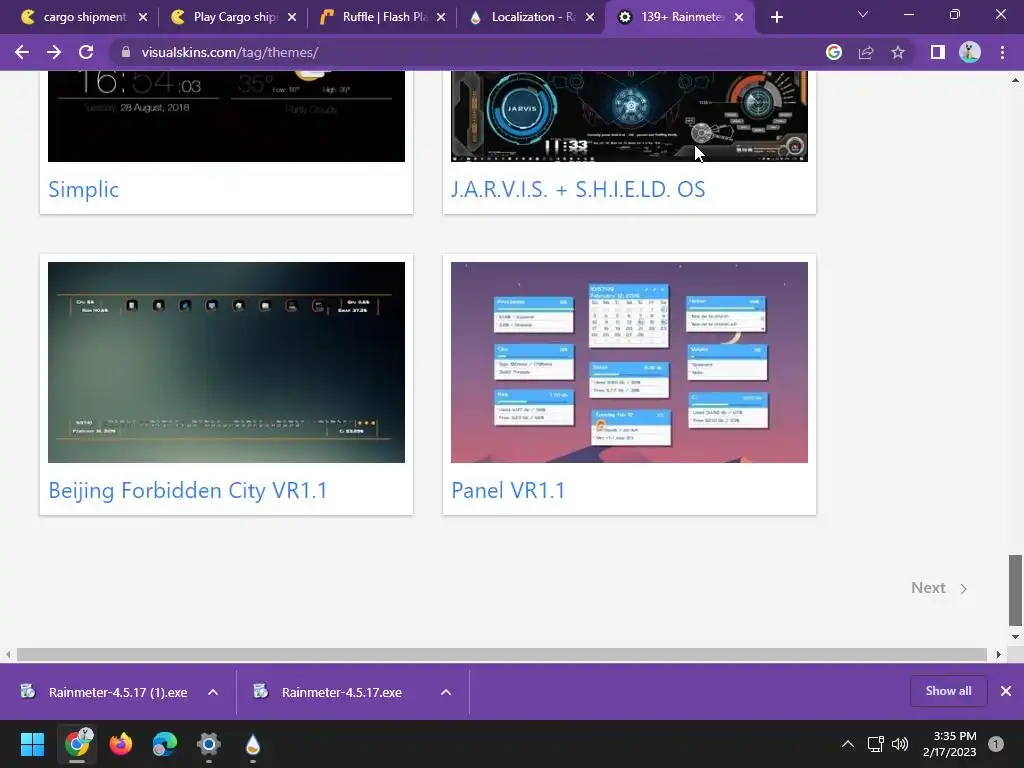Open Chrome from the taskbar
The width and height of the screenshot is (1024, 768).
[77, 744]
